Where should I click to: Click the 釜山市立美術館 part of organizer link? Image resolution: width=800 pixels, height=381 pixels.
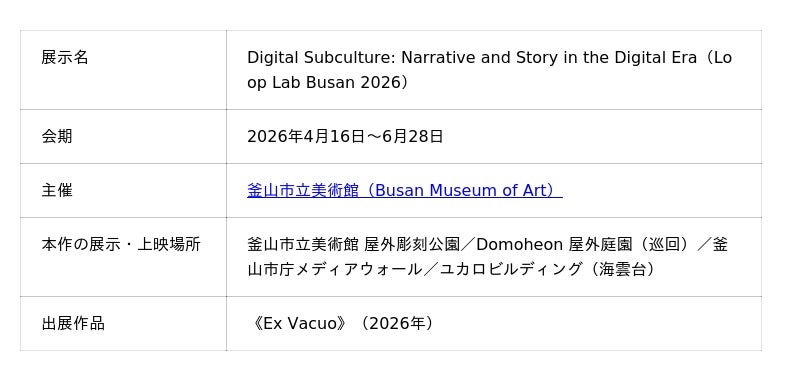[303, 190]
